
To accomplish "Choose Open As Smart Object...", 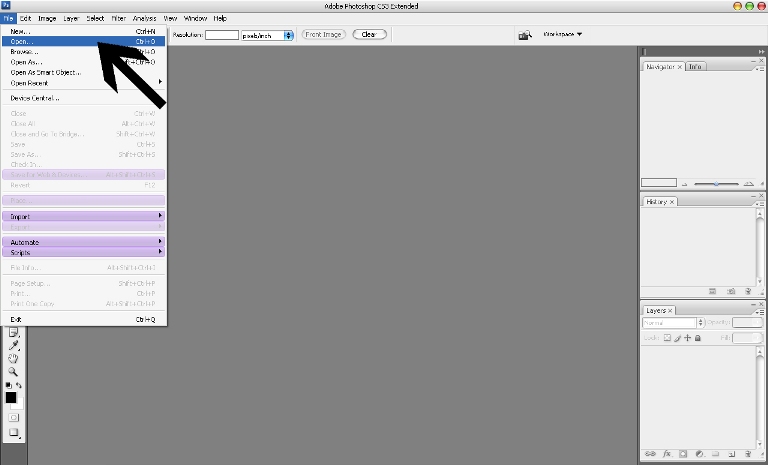I will [x=83, y=73].
